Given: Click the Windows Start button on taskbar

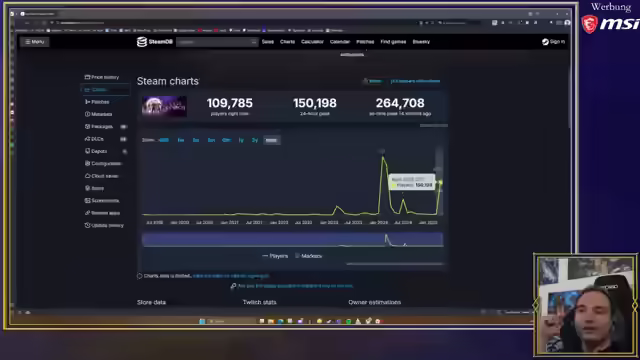Looking at the screenshot, I should pos(202,321).
